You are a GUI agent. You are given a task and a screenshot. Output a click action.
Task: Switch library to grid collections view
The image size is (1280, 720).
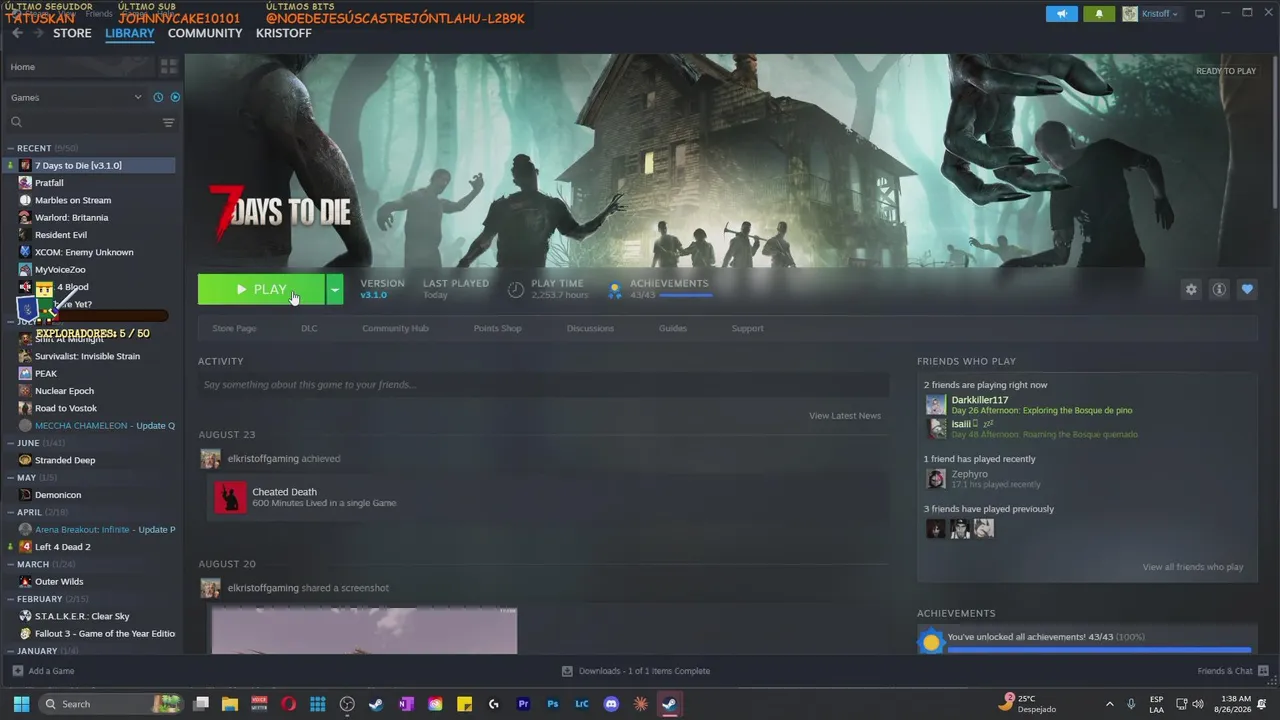(x=169, y=66)
